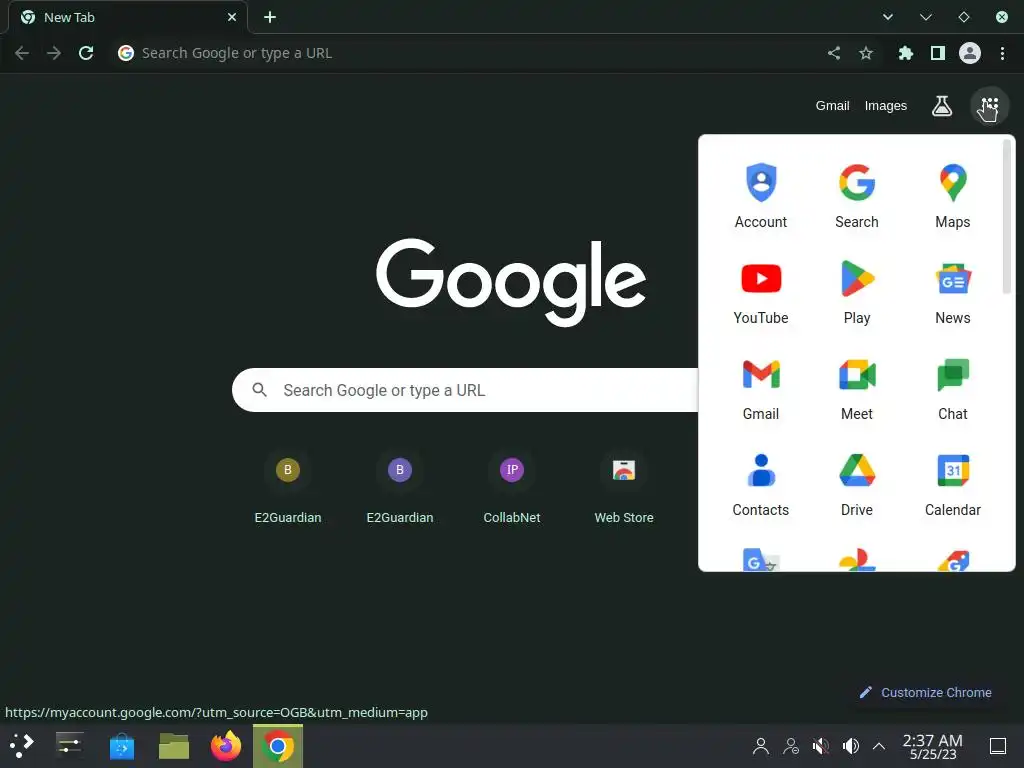Launch Firefox from taskbar

[x=226, y=746]
